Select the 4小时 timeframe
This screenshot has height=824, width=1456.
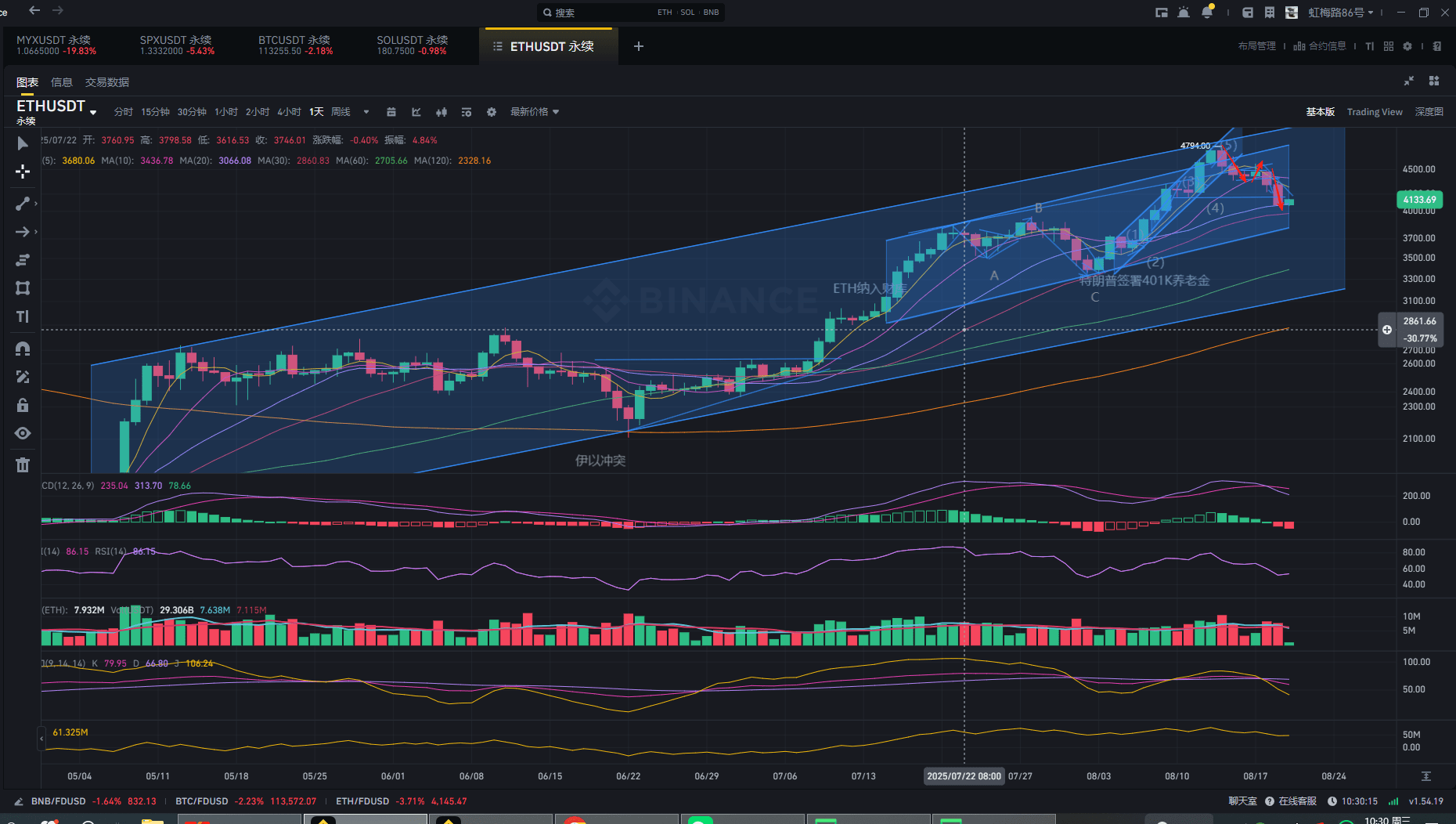pos(289,112)
